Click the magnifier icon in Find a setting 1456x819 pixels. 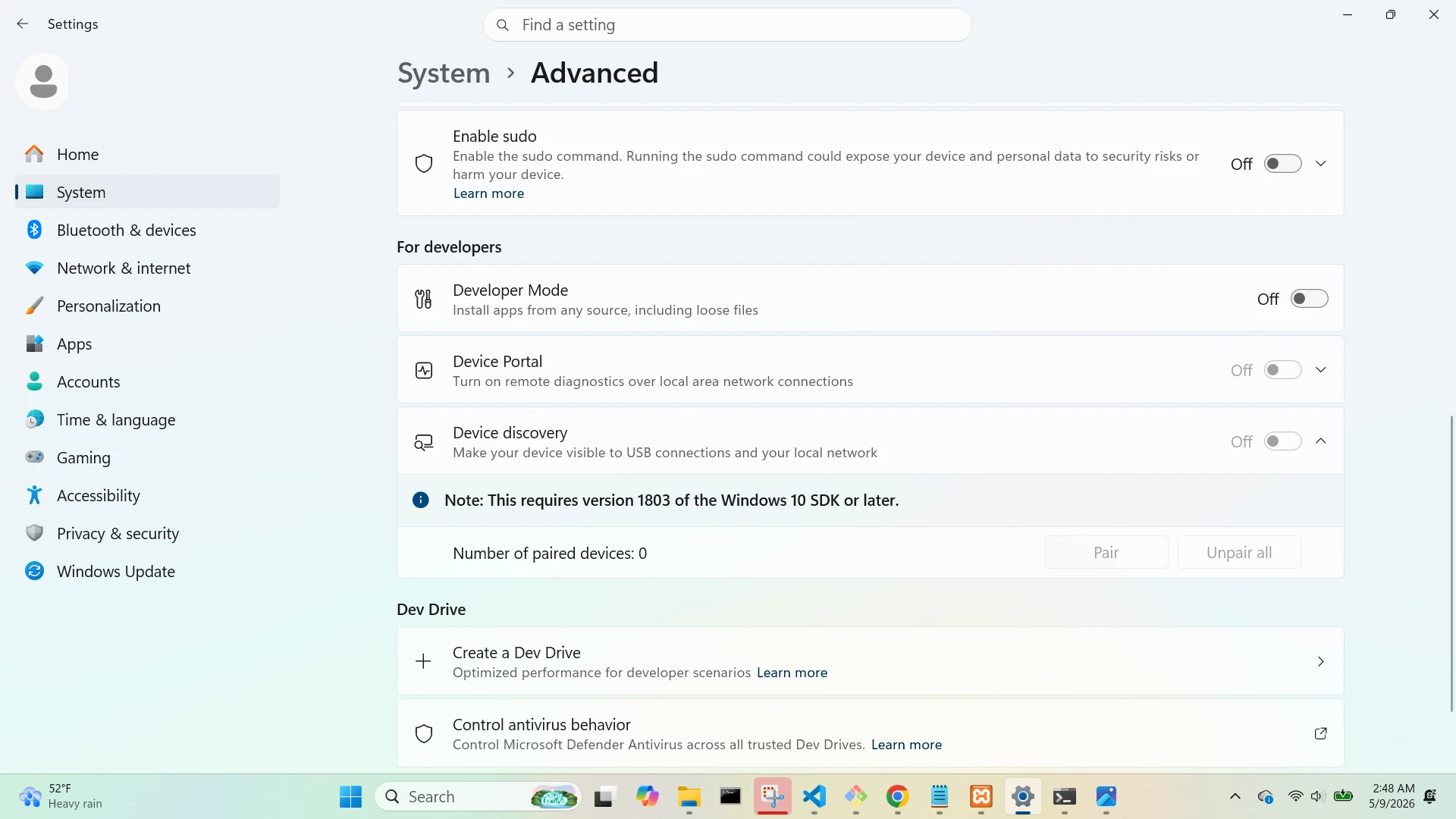502,25
